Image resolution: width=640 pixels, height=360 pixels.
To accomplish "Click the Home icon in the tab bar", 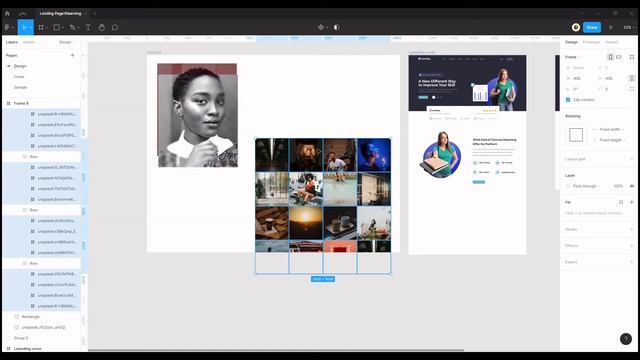I will [x=7, y=13].
